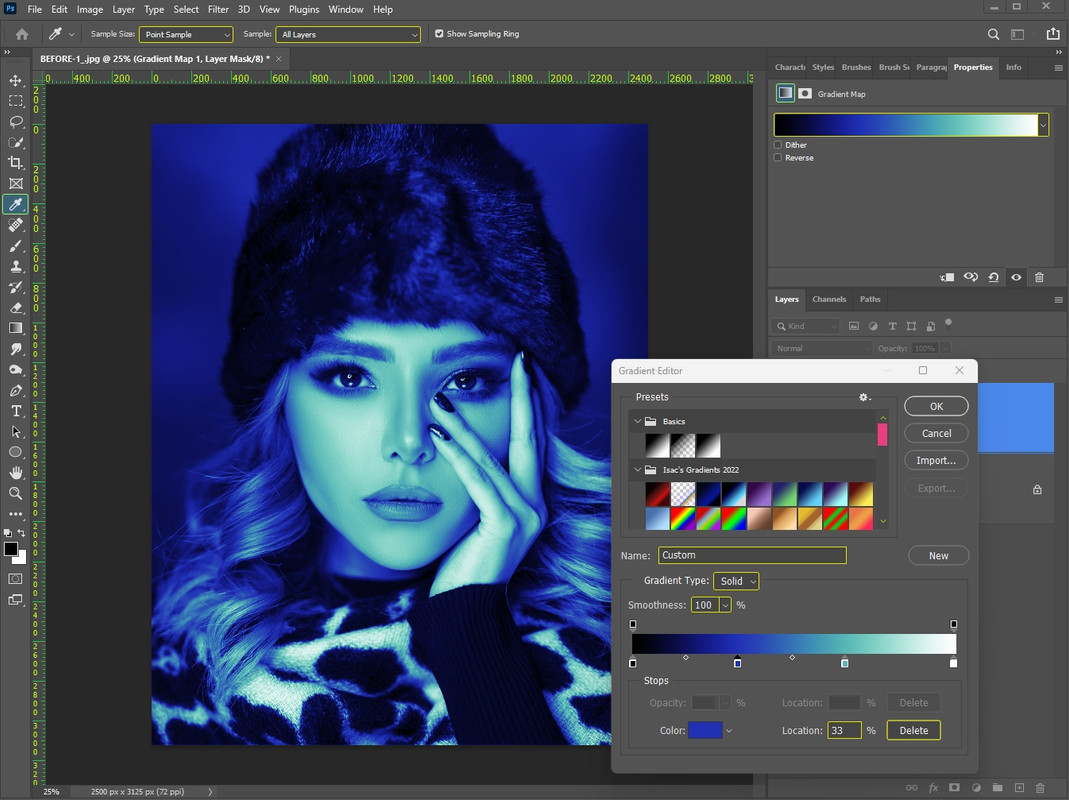Switch to the Channels tab

point(829,299)
